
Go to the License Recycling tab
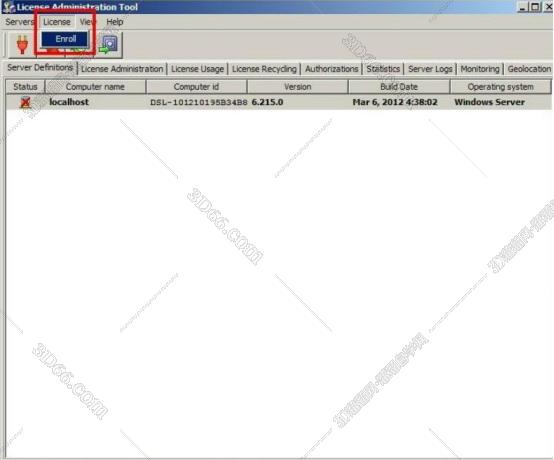pyautogui.click(x=264, y=69)
